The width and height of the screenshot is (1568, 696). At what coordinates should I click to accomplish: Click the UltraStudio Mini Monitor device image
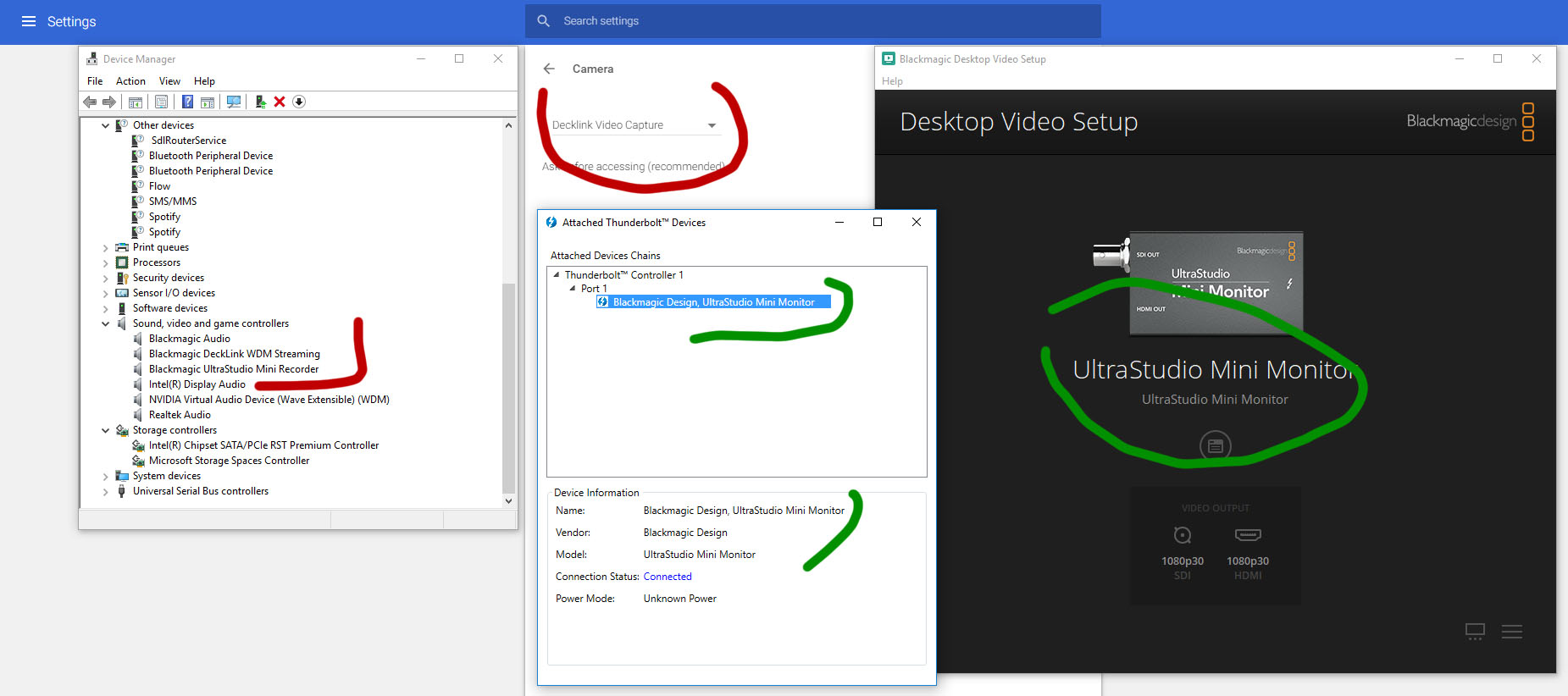[1198, 282]
